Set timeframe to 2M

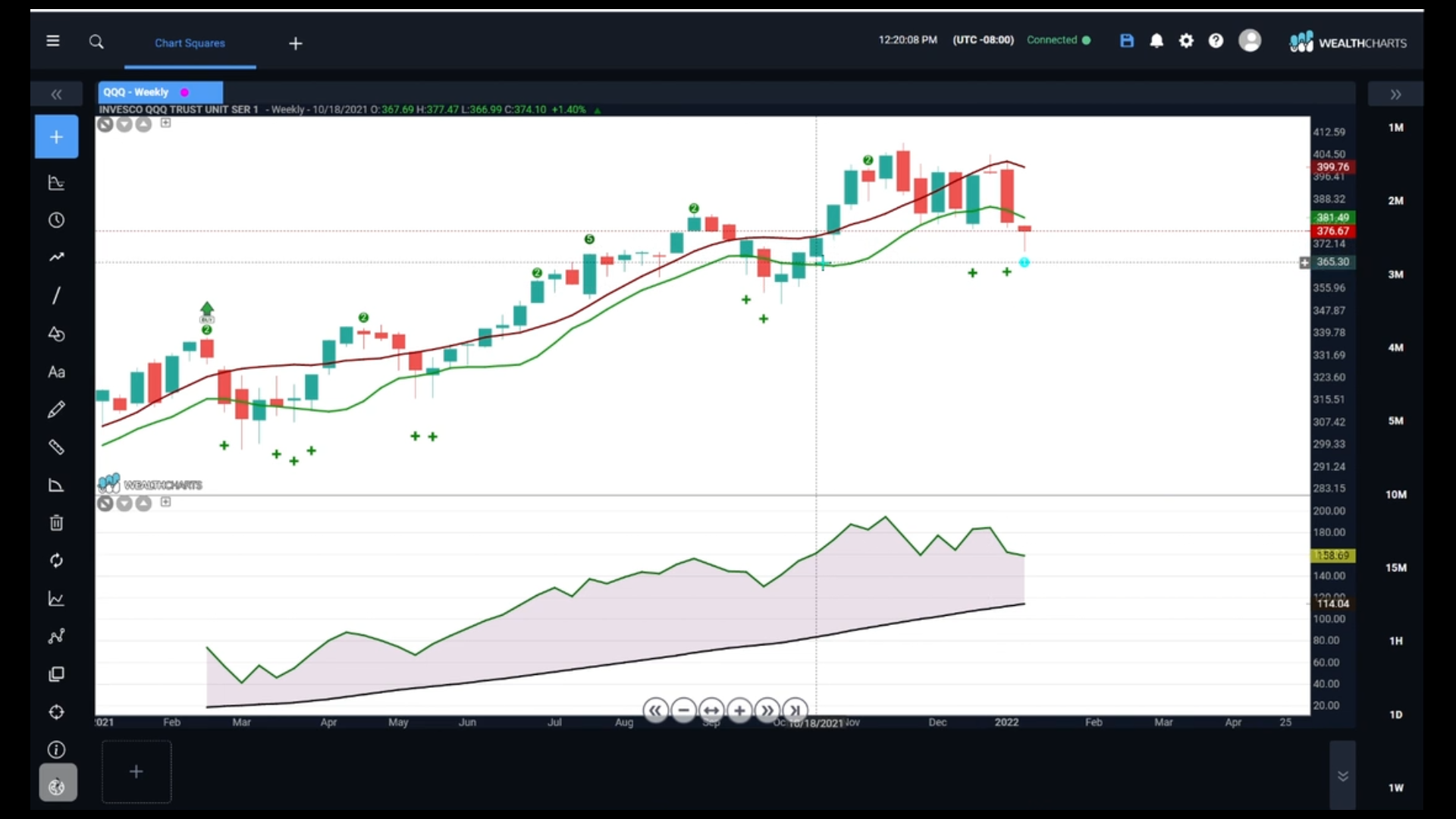[1395, 201]
